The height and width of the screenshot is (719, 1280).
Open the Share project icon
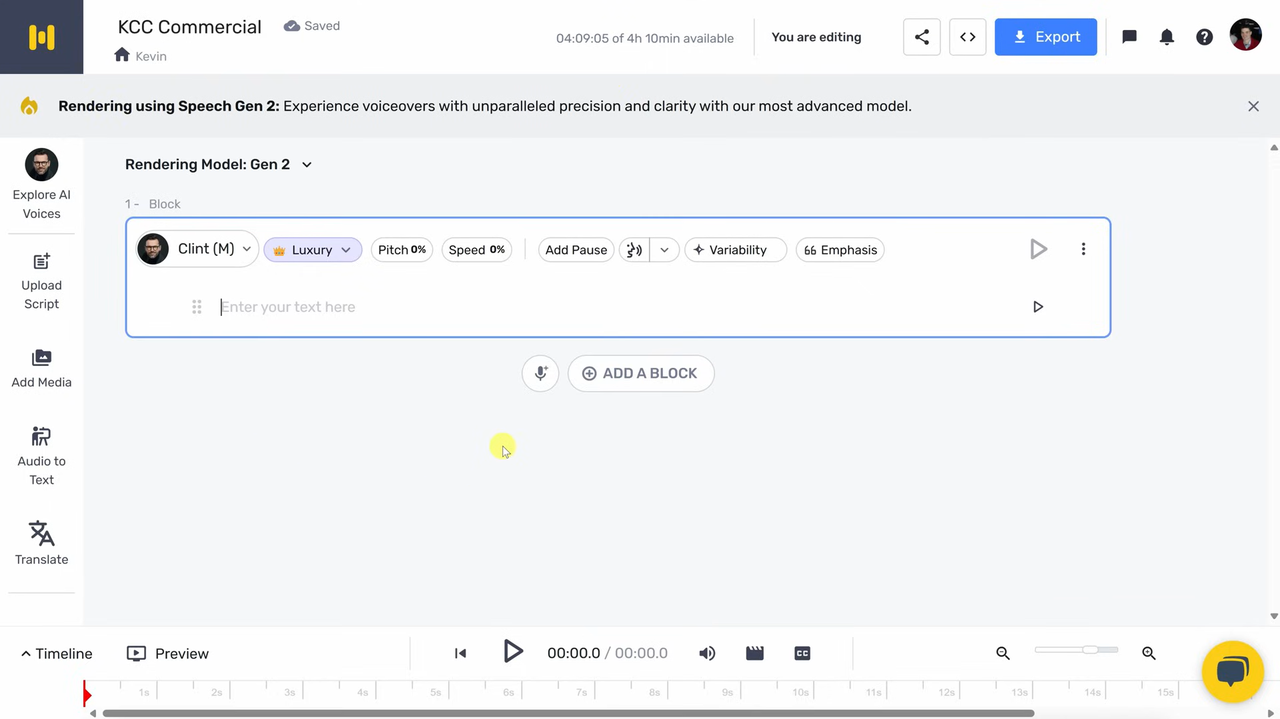(922, 37)
